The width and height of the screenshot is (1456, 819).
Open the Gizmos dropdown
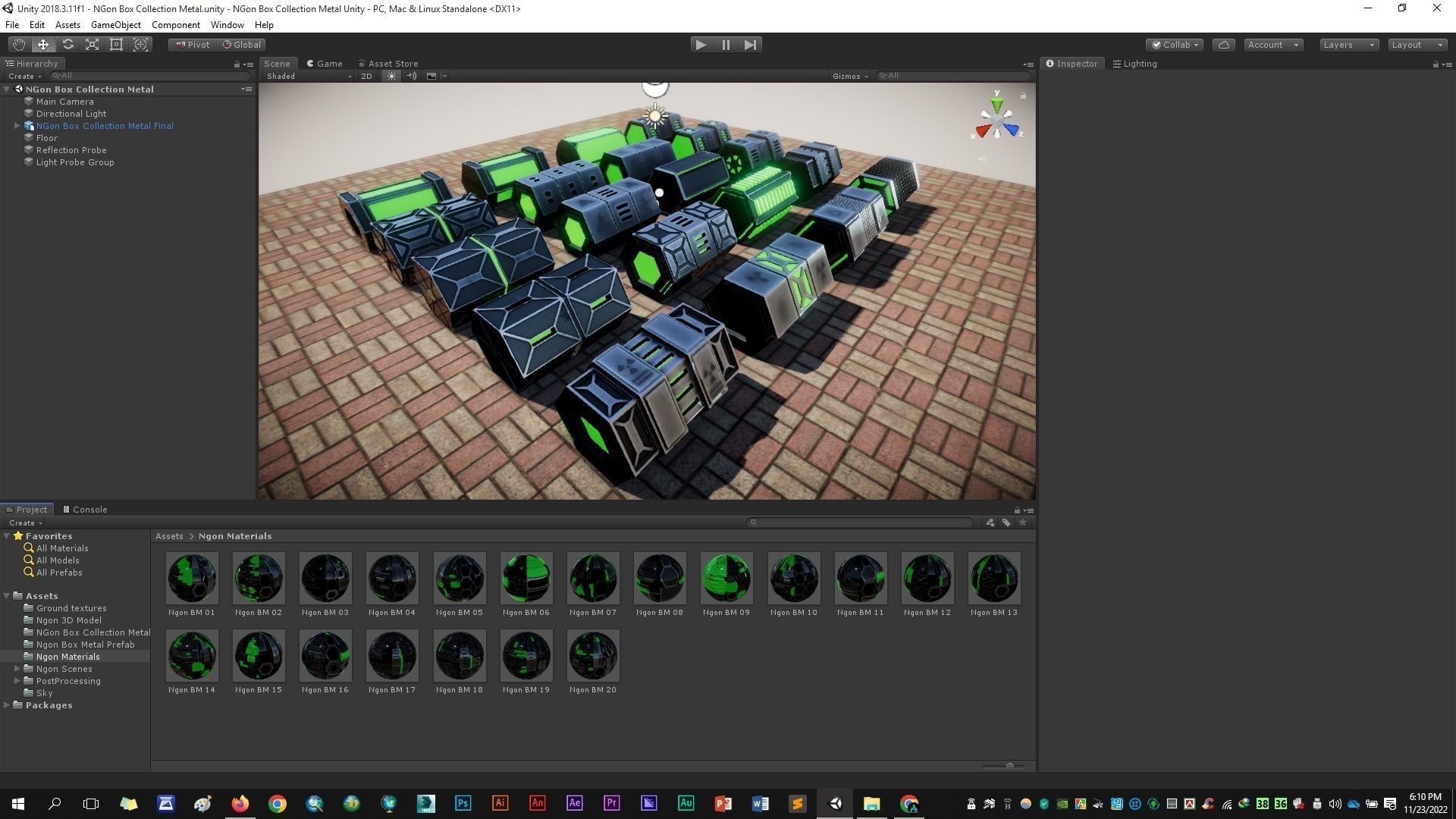tap(849, 76)
